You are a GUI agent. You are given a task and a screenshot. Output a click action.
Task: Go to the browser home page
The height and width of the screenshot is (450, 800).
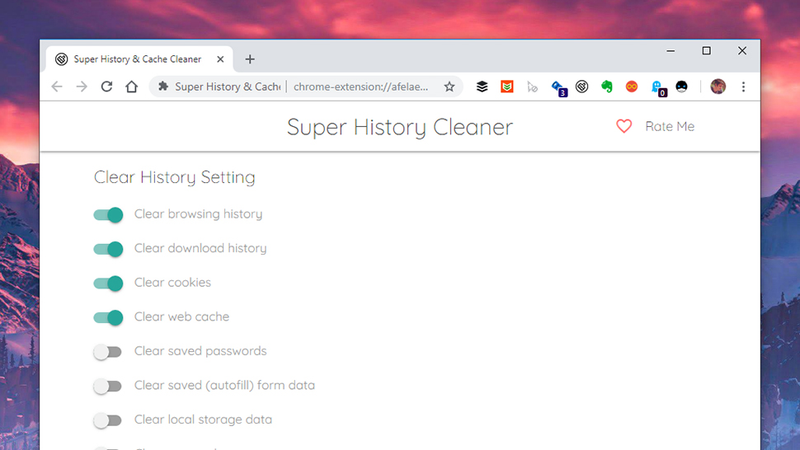132,87
